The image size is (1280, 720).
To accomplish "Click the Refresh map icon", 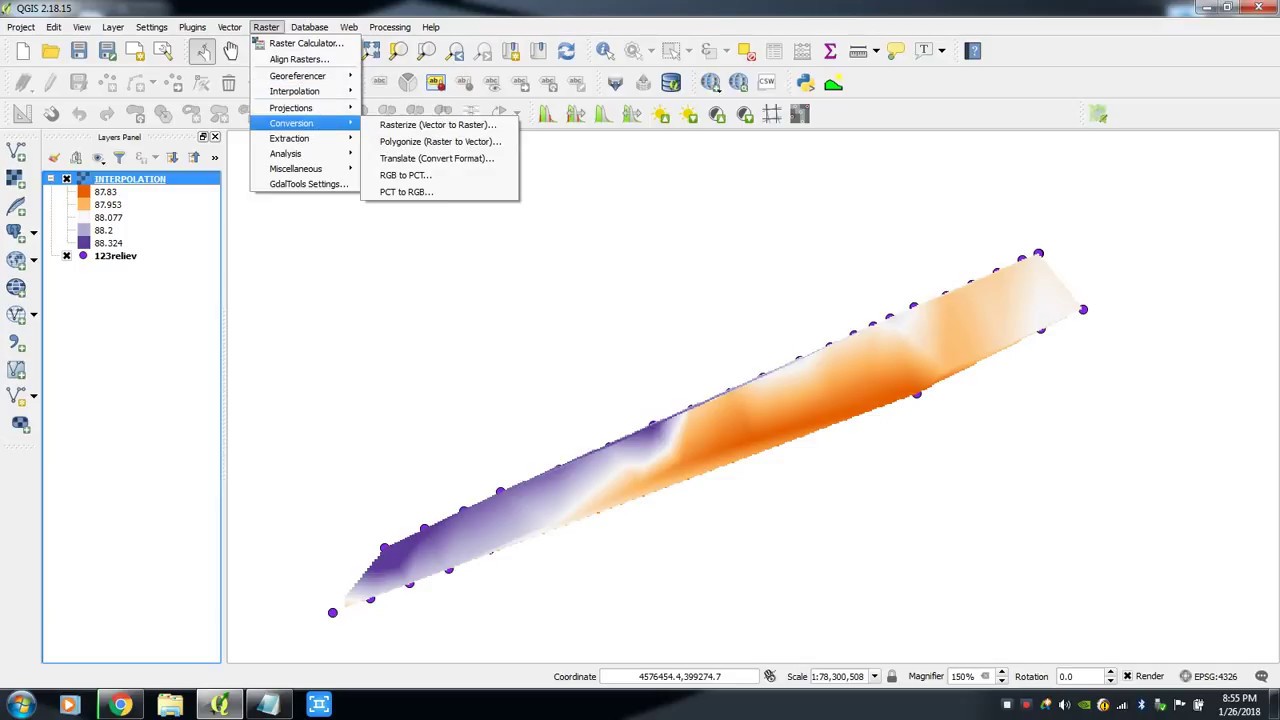I will coord(566,51).
